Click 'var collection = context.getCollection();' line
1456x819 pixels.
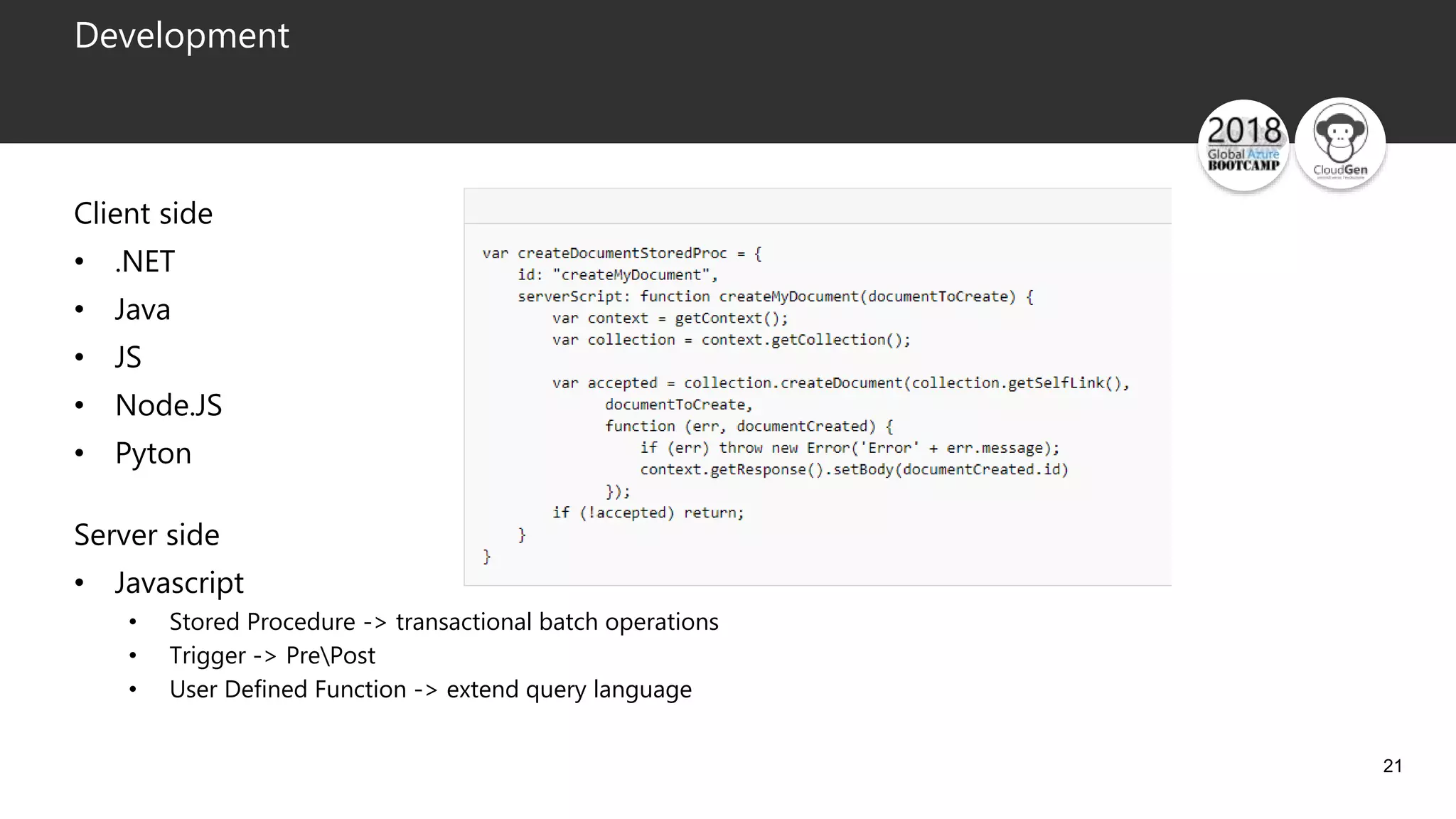pos(732,340)
